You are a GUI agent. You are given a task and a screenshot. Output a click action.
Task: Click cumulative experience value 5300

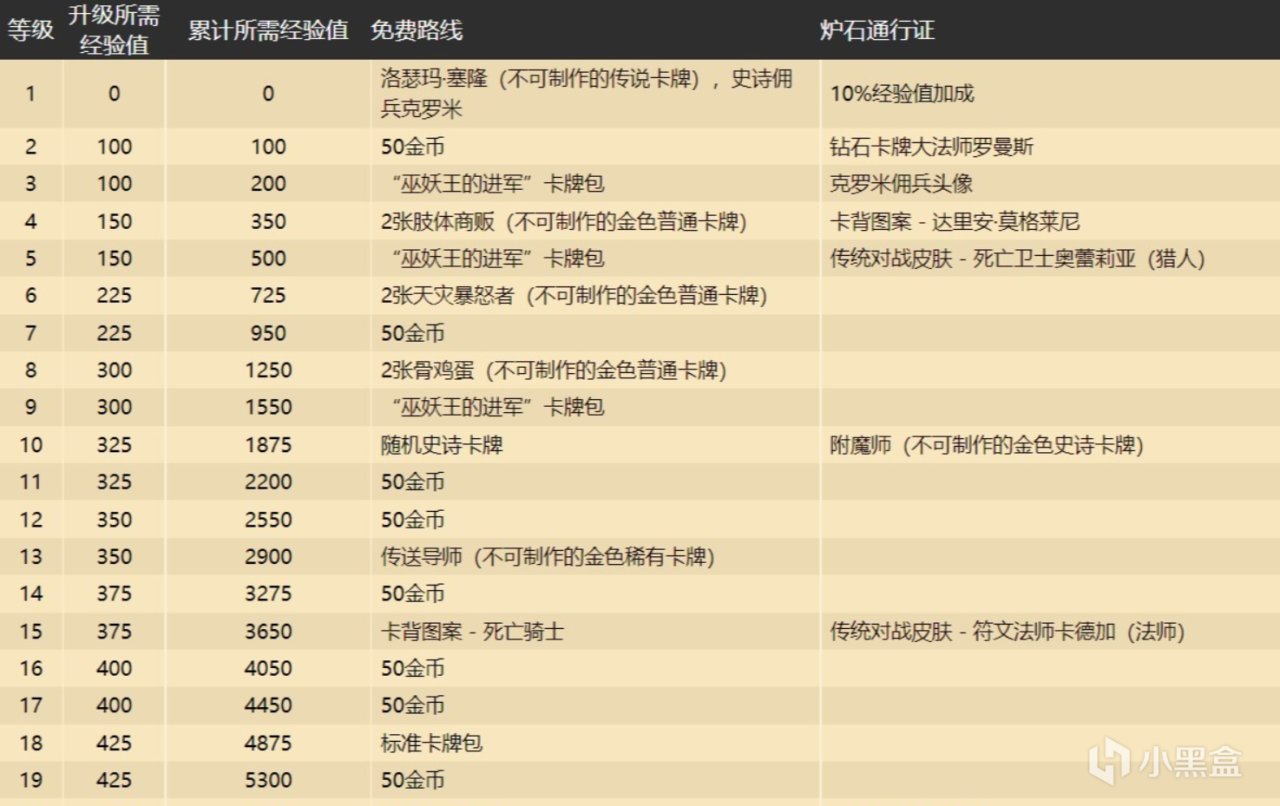pyautogui.click(x=268, y=780)
